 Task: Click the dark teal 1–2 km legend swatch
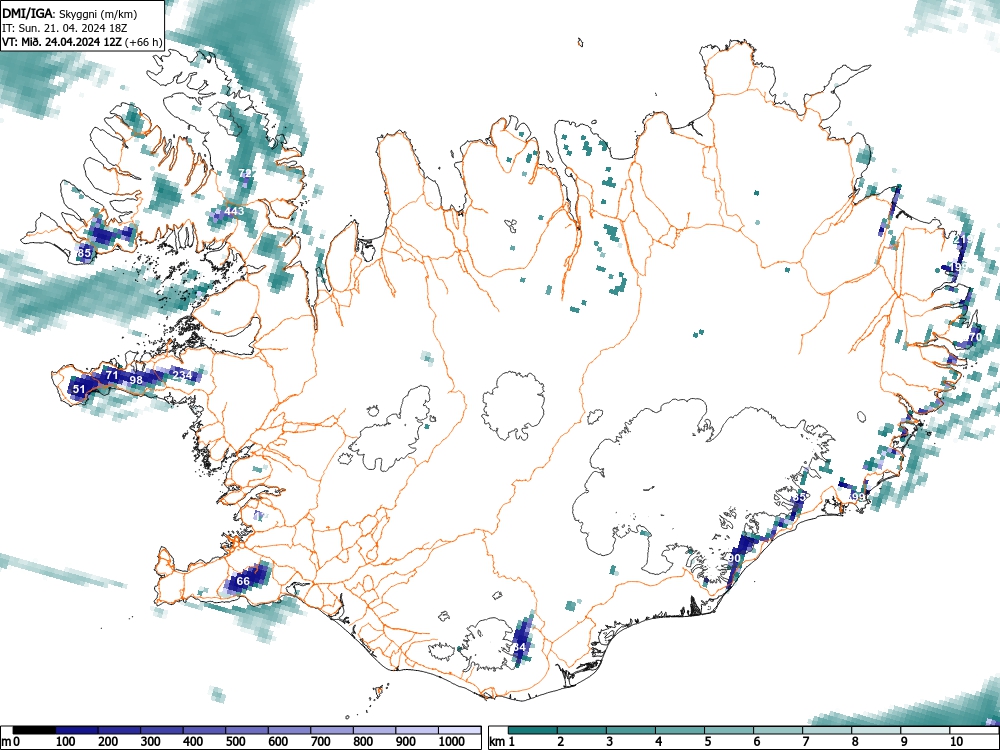533,730
